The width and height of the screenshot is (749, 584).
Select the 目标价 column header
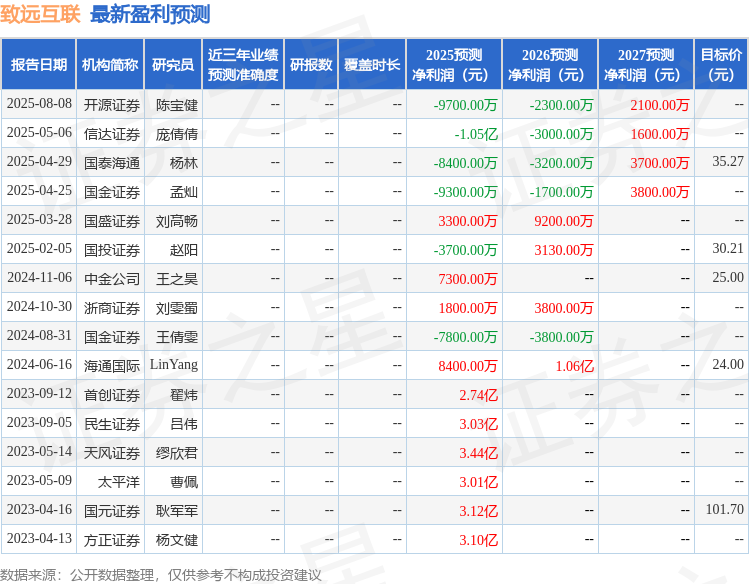pos(721,64)
